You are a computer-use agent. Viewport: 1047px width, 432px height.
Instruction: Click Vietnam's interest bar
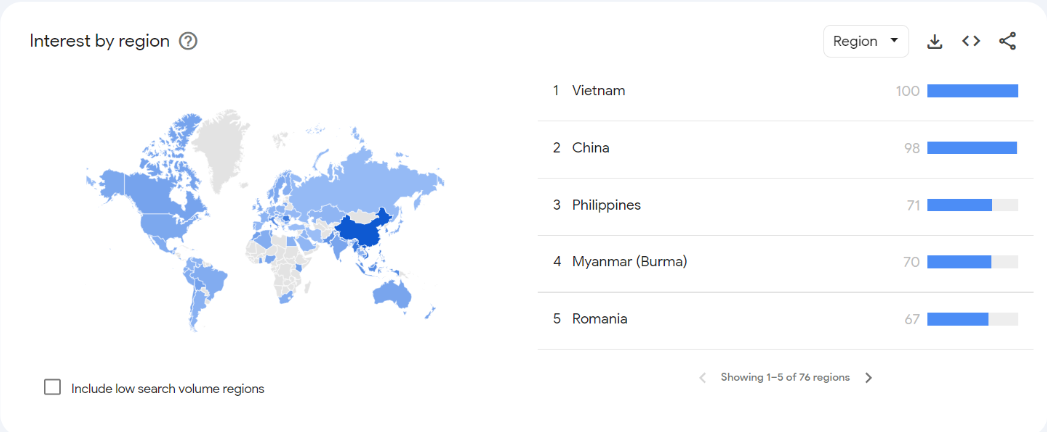pyautogui.click(x=972, y=91)
